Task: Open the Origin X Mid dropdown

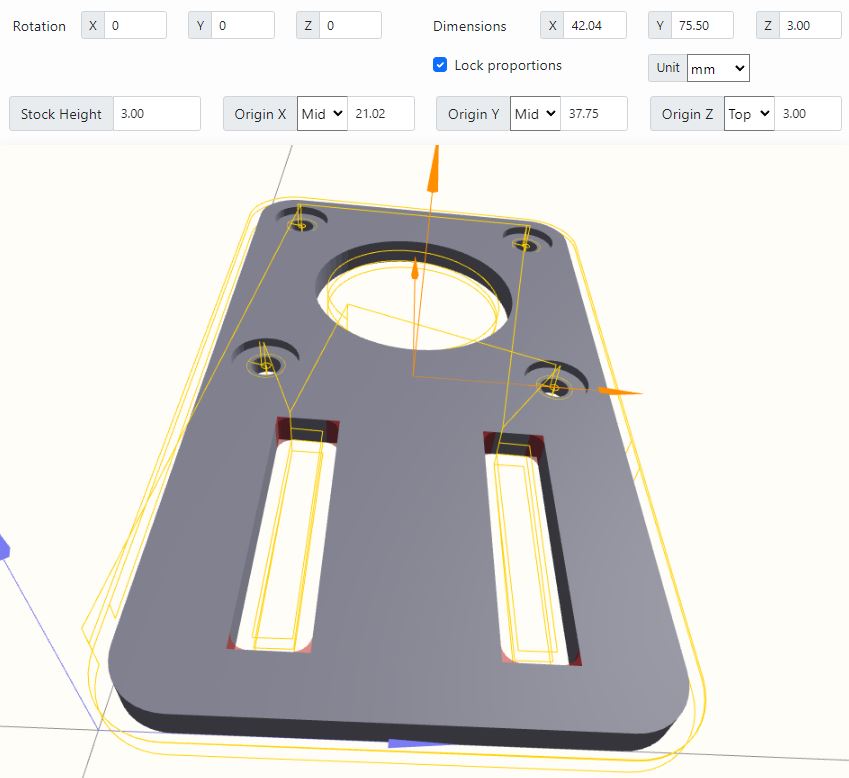Action: pyautogui.click(x=322, y=114)
